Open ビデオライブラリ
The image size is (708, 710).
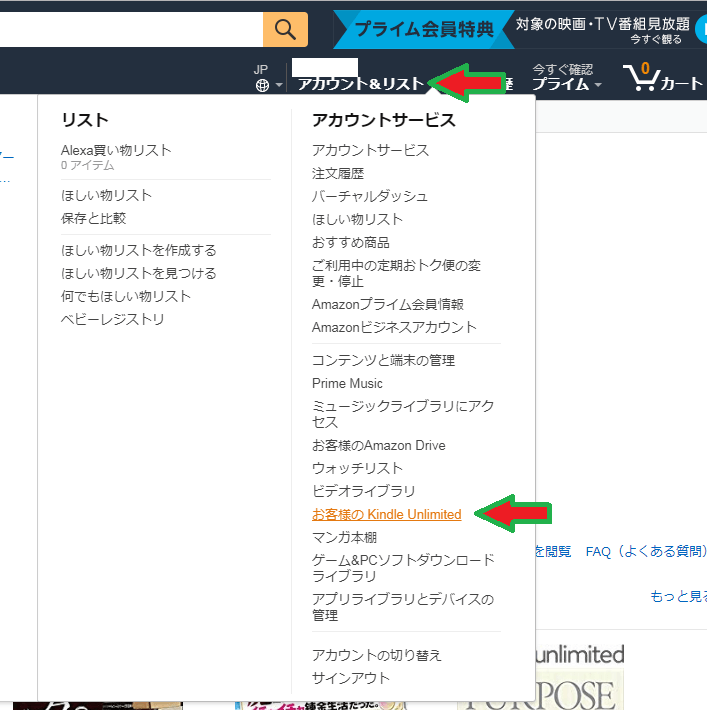364,491
